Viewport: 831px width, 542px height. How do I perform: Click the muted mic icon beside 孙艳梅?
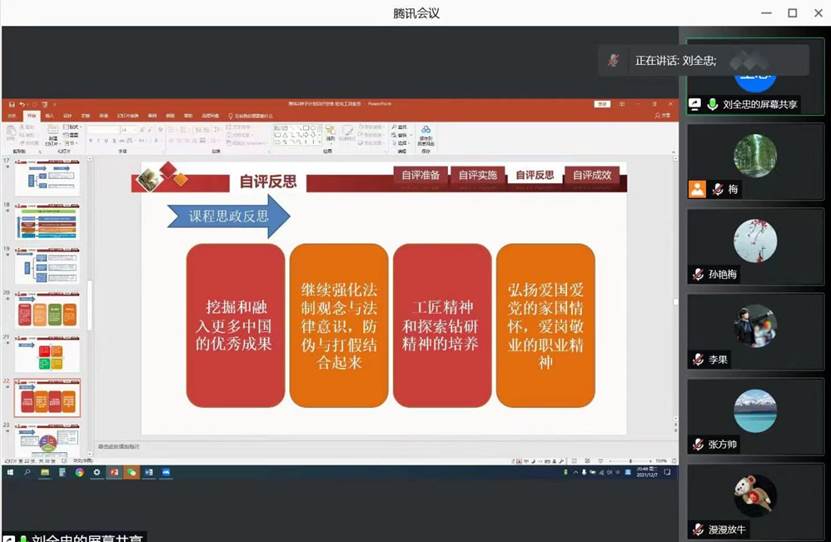[x=698, y=274]
